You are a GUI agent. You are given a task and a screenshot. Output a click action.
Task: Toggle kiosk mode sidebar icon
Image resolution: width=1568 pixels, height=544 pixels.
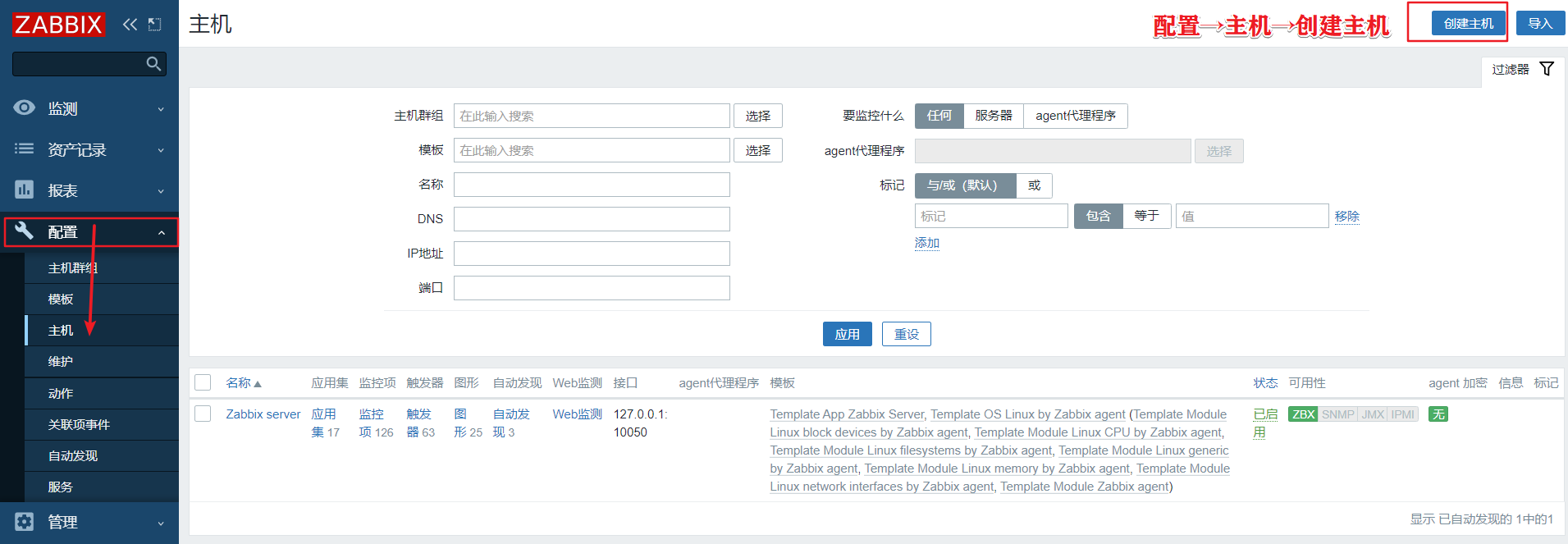[154, 25]
